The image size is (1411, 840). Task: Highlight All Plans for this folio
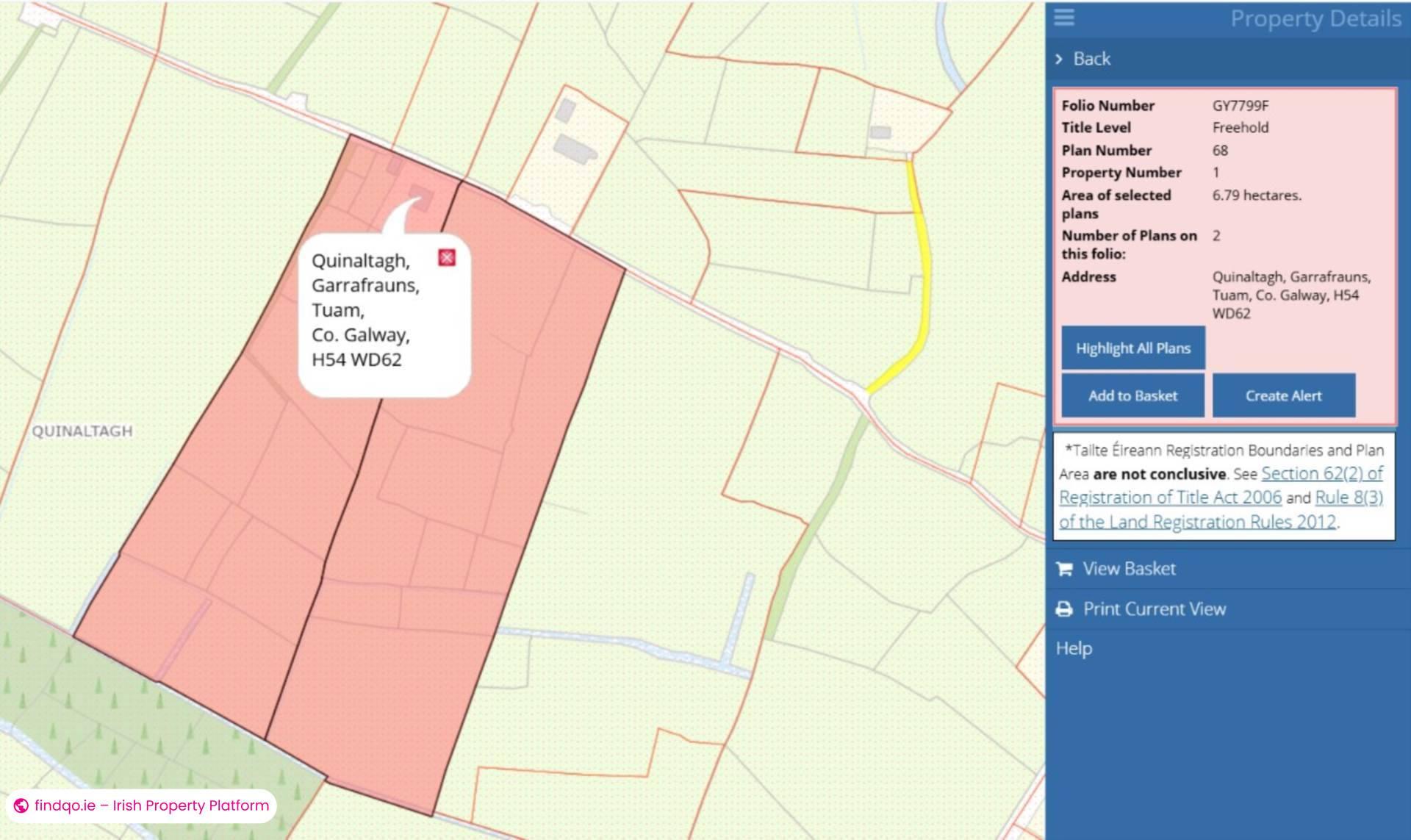click(x=1133, y=348)
